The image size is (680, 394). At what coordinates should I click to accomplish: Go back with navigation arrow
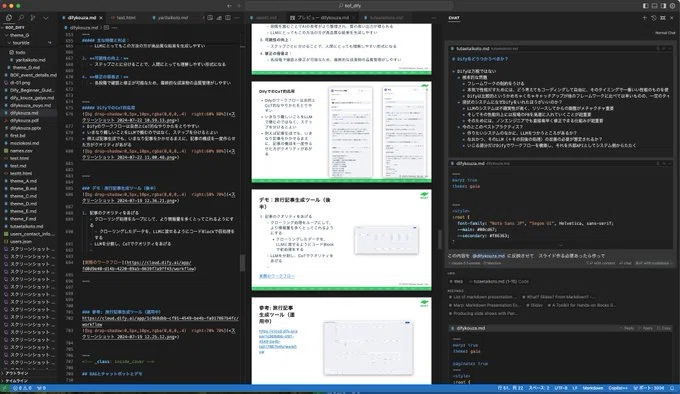(229, 6)
